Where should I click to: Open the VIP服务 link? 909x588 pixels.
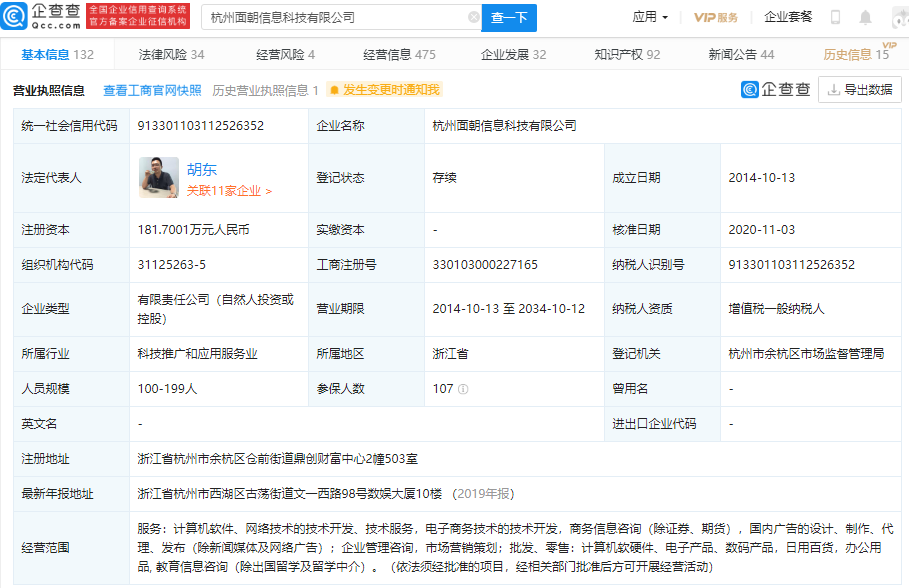click(716, 17)
